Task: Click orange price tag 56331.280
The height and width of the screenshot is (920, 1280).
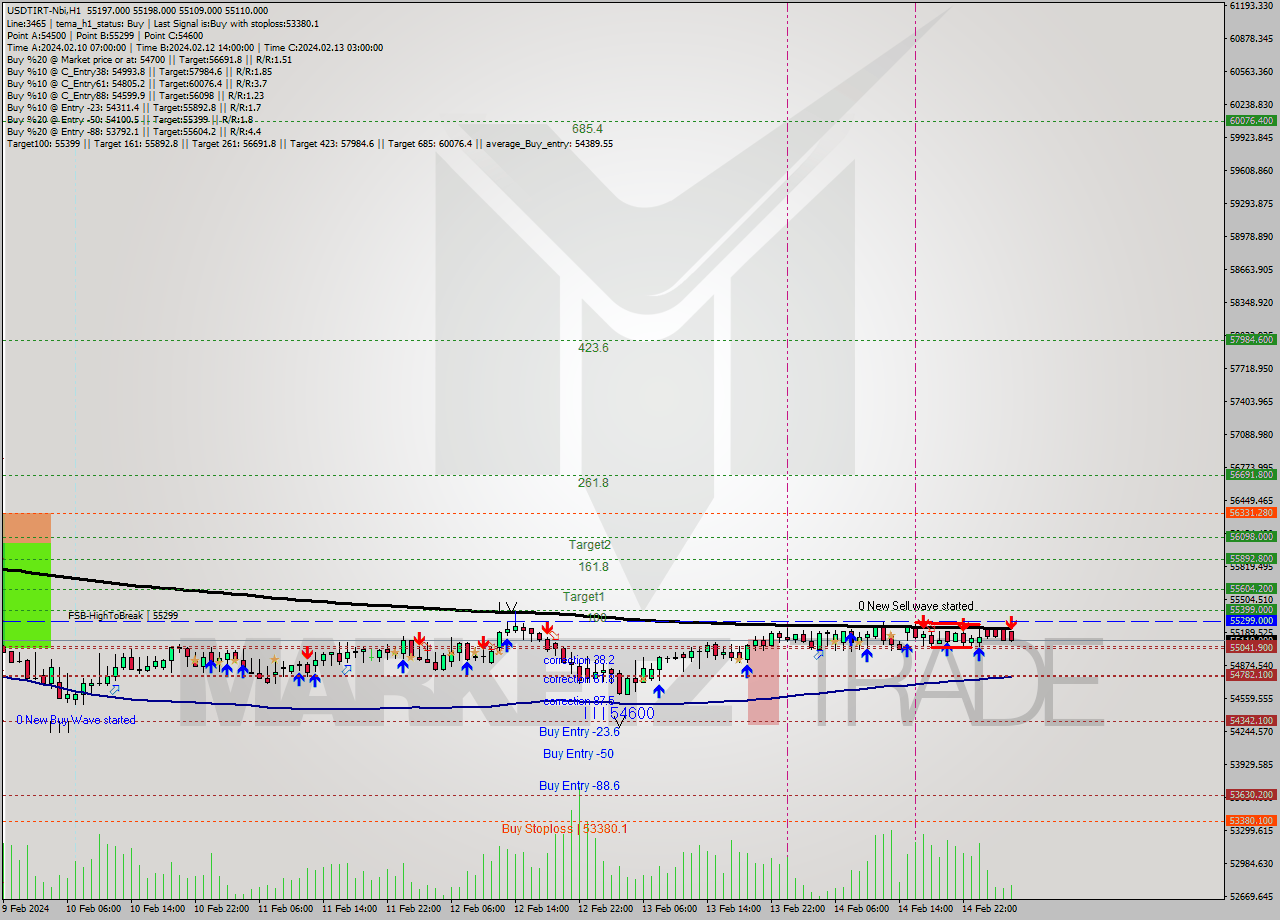Action: (1250, 513)
